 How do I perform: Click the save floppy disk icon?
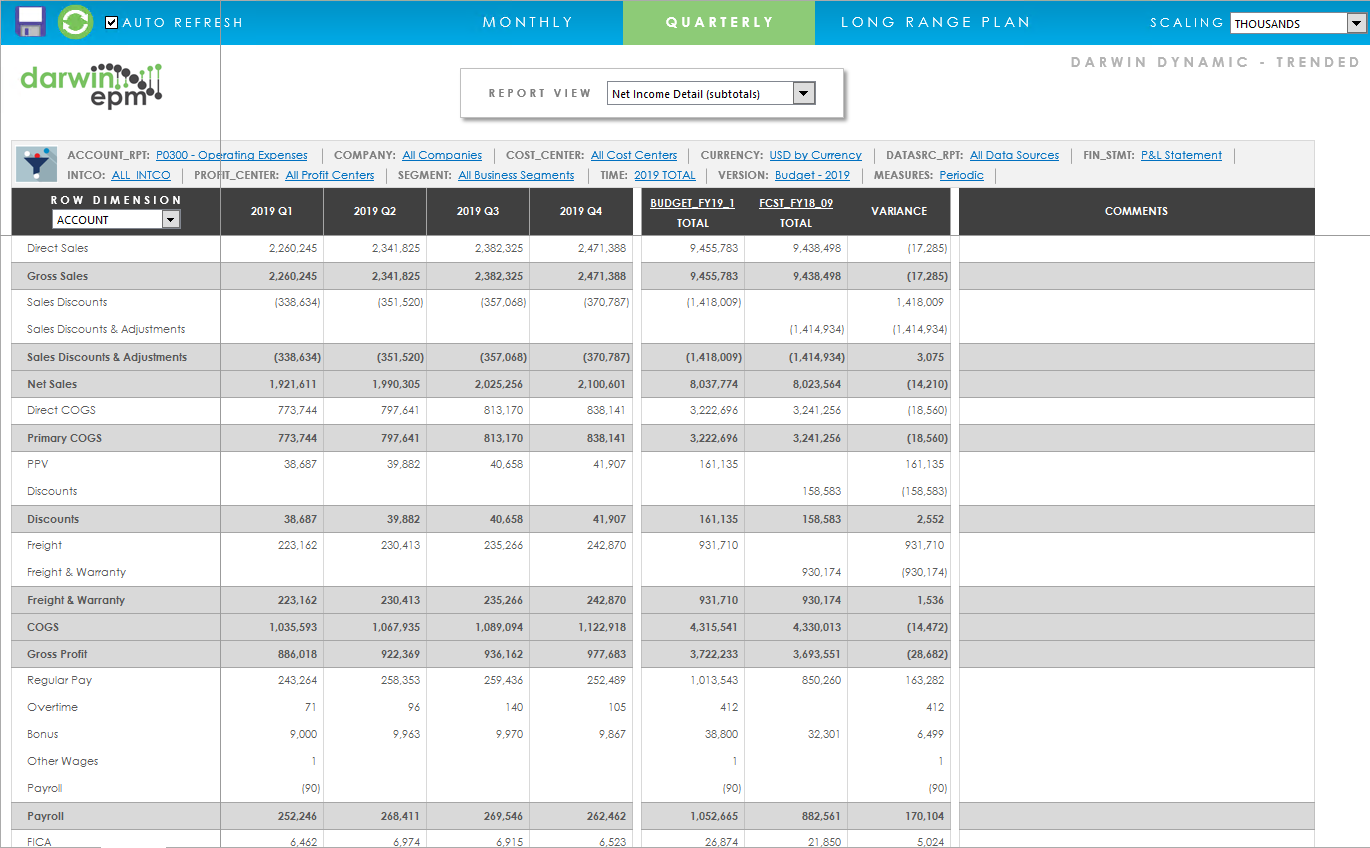pos(31,22)
